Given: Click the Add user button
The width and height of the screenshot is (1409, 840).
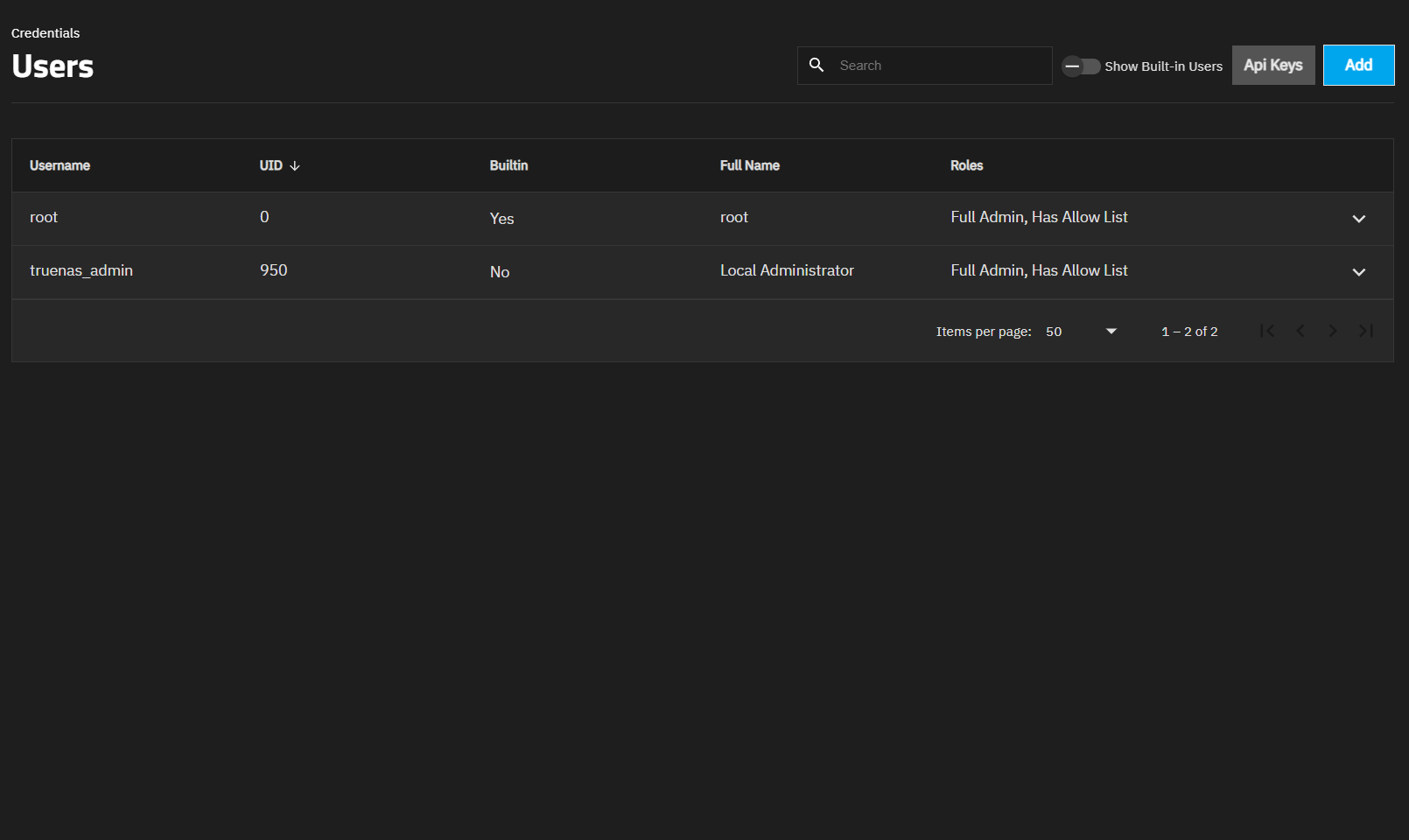Looking at the screenshot, I should (1358, 66).
